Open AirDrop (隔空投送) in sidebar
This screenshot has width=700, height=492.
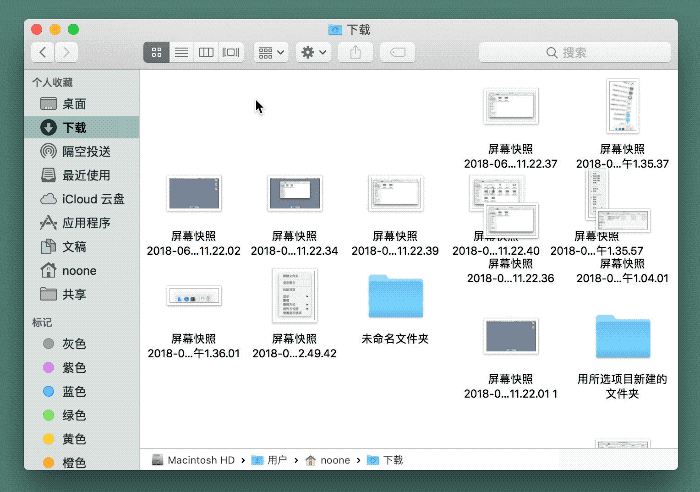86,151
